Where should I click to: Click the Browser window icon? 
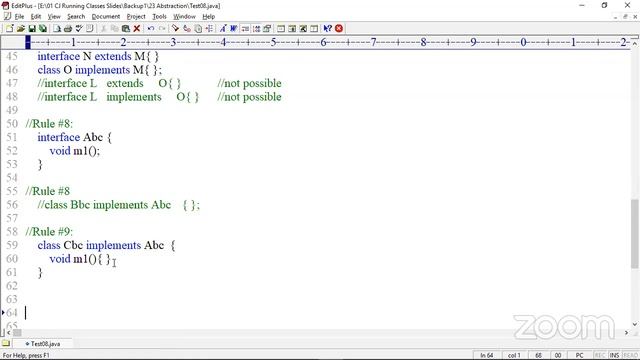(281, 28)
